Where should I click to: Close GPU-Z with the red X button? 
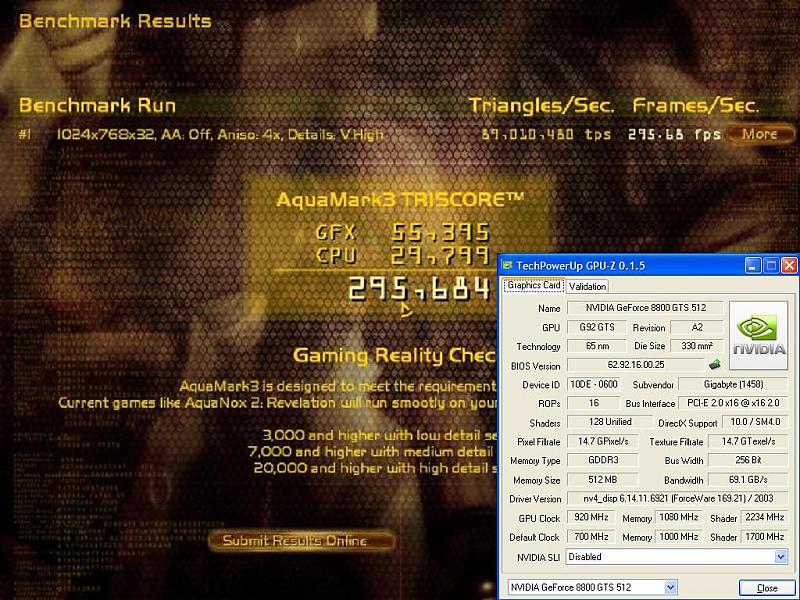pos(789,265)
